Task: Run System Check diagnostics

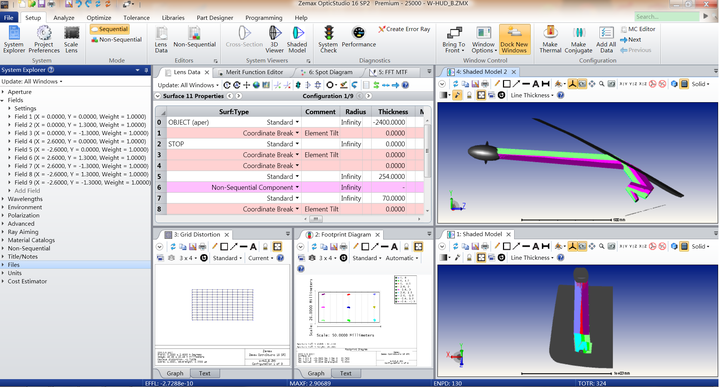Action: [x=328, y=39]
